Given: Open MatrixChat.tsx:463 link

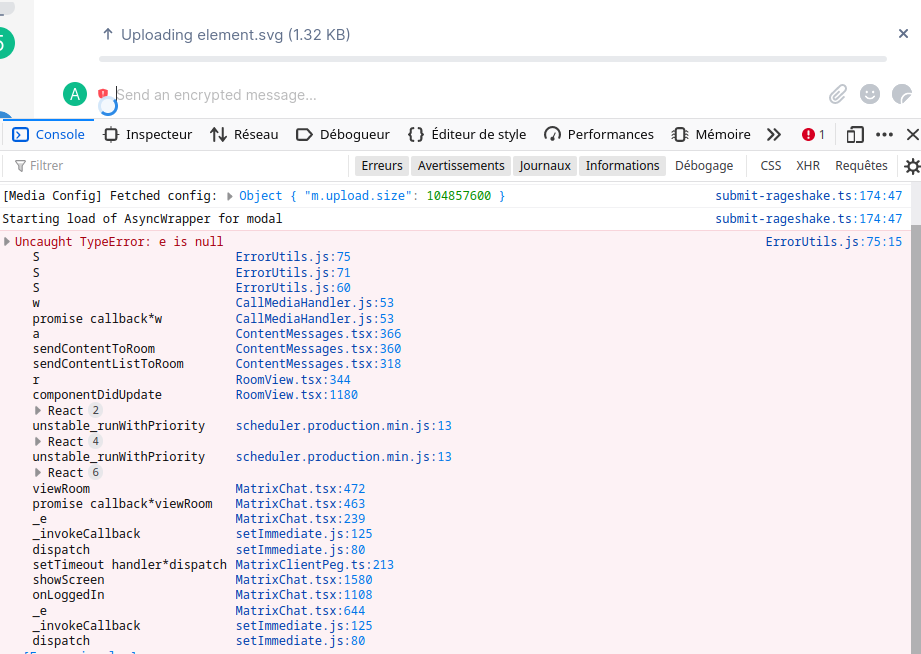Looking at the screenshot, I should coord(300,504).
